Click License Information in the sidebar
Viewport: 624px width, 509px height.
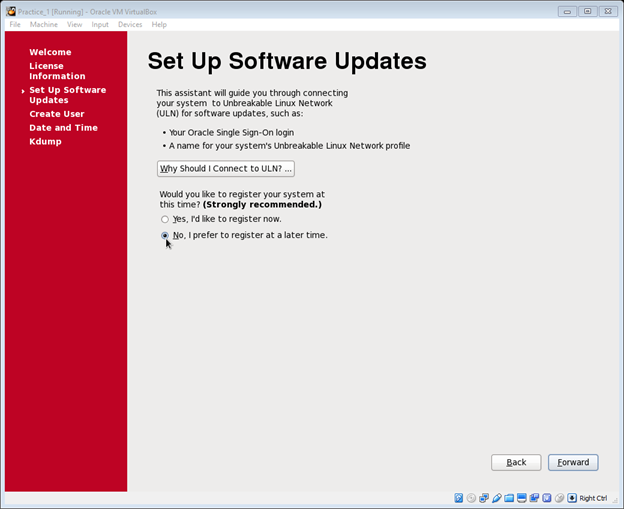(57, 71)
